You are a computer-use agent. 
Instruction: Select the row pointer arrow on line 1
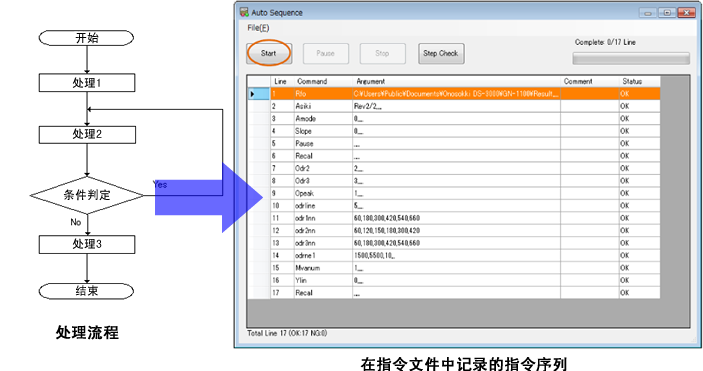coord(252,94)
